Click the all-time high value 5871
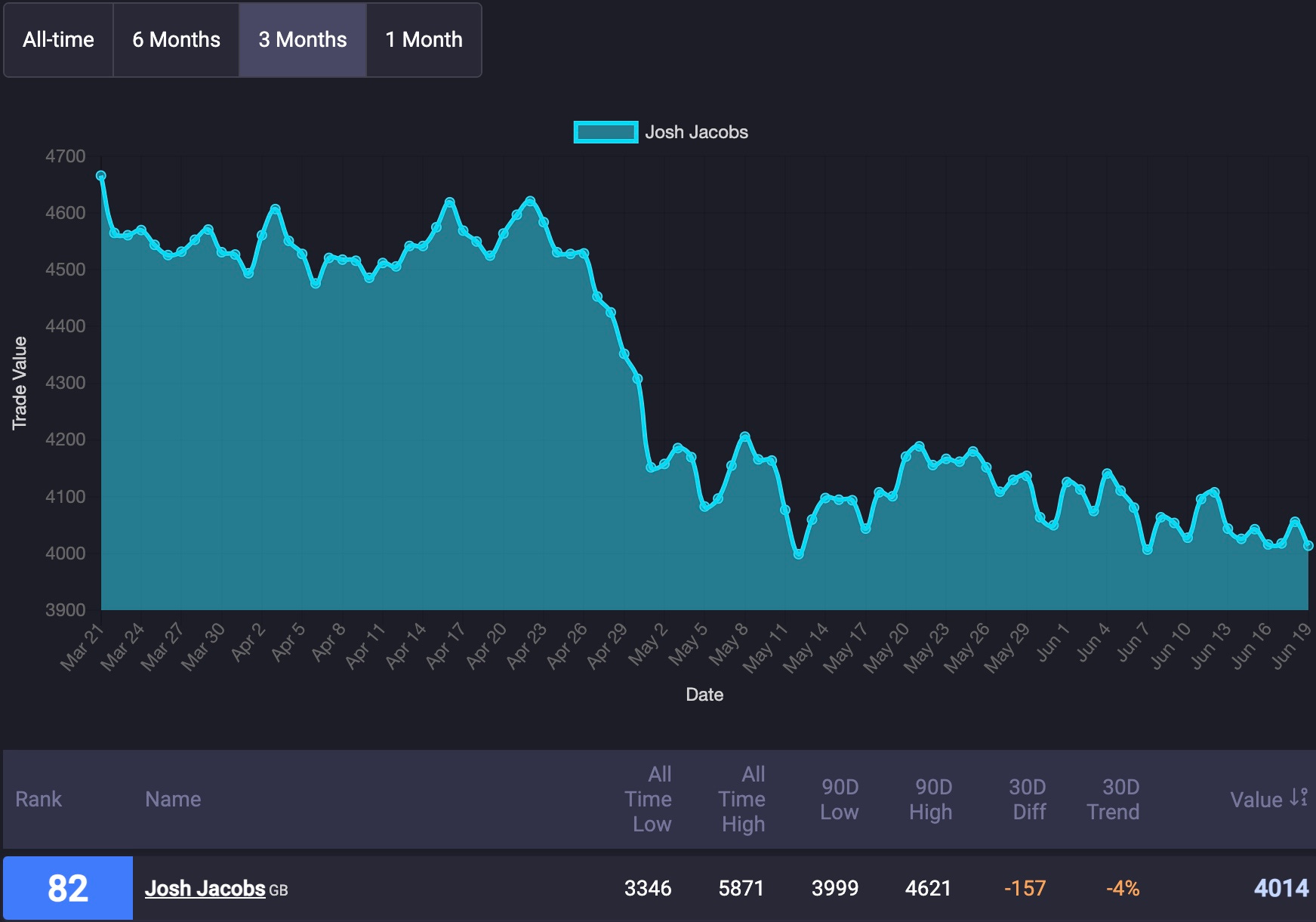 (741, 889)
